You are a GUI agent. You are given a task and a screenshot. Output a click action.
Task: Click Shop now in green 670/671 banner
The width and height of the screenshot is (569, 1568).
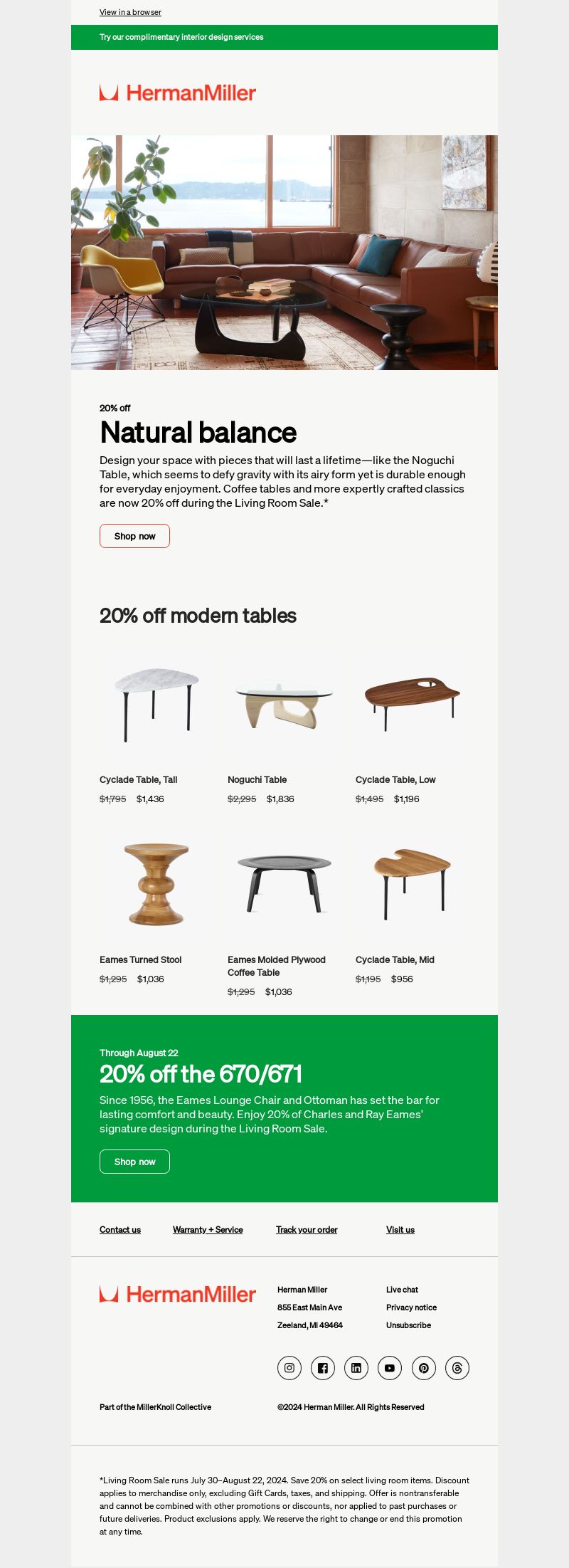pos(134,1162)
